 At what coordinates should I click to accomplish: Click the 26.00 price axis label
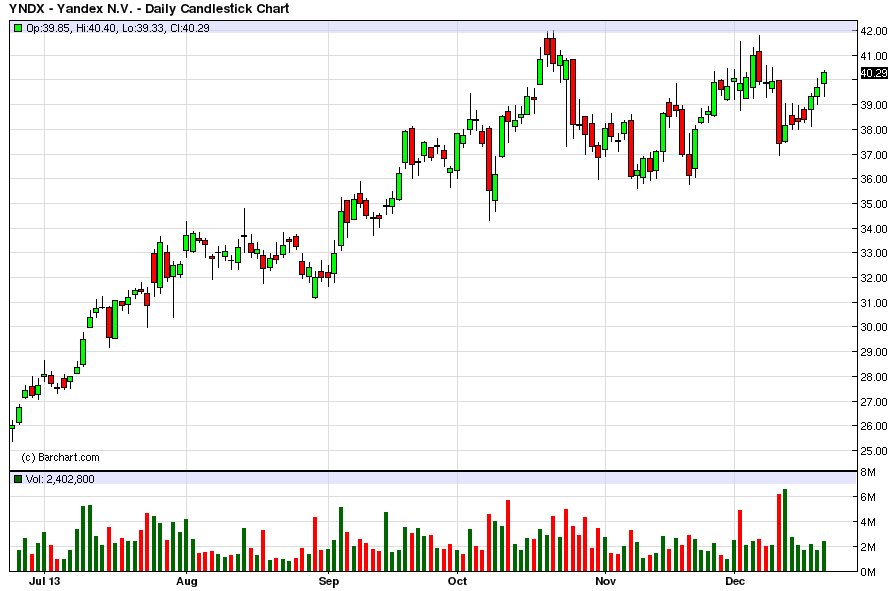pos(874,426)
